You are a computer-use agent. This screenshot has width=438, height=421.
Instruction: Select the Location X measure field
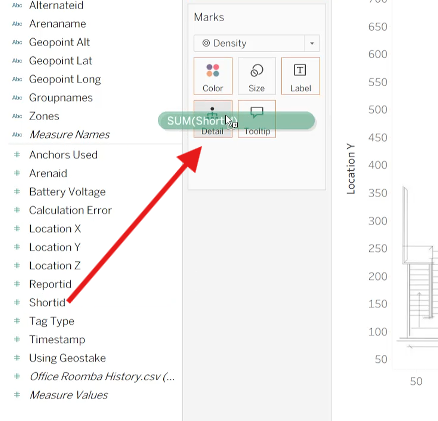tap(55, 229)
